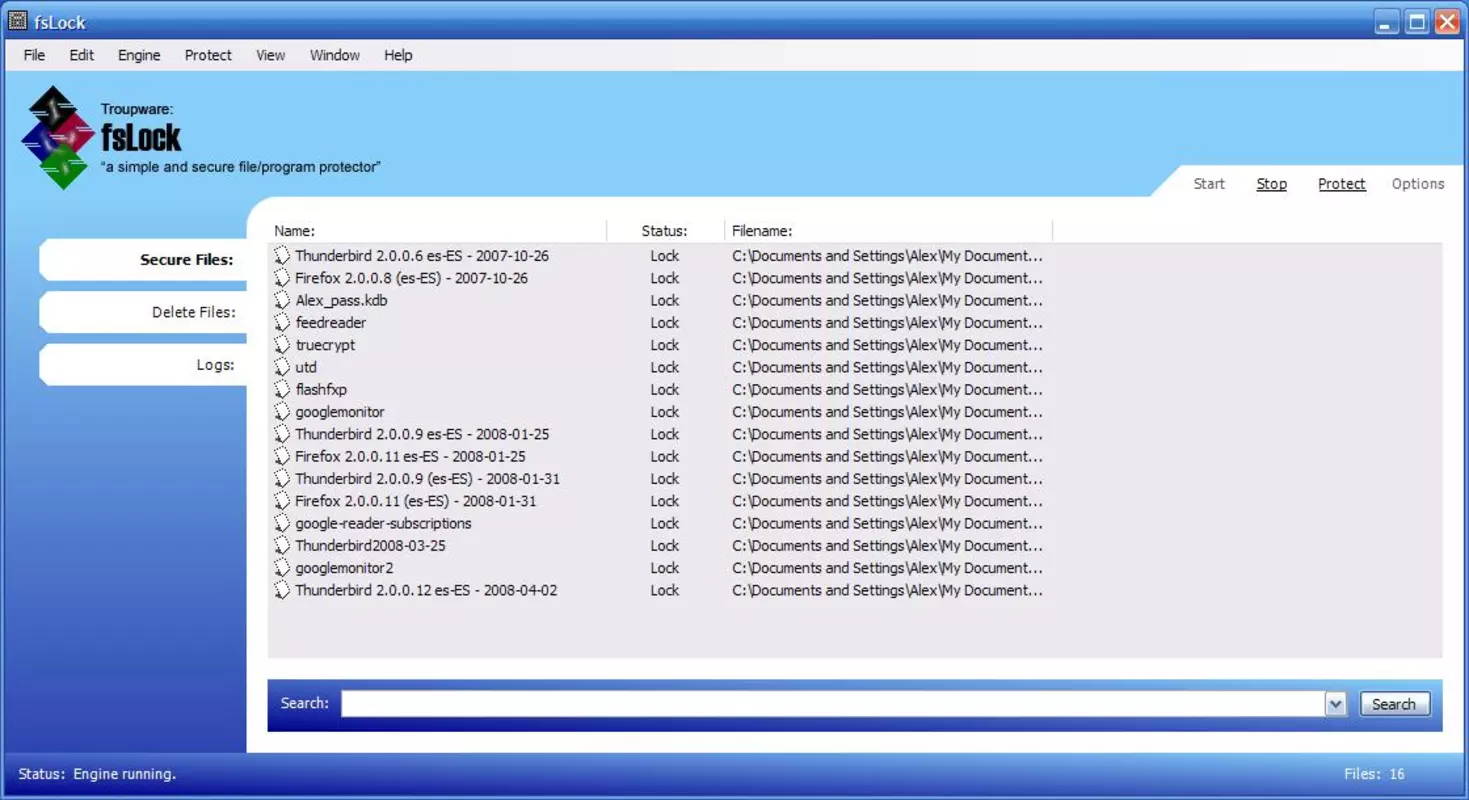
Task: Click icon beside Thunderbird2008-03-25 entry
Action: pos(282,546)
